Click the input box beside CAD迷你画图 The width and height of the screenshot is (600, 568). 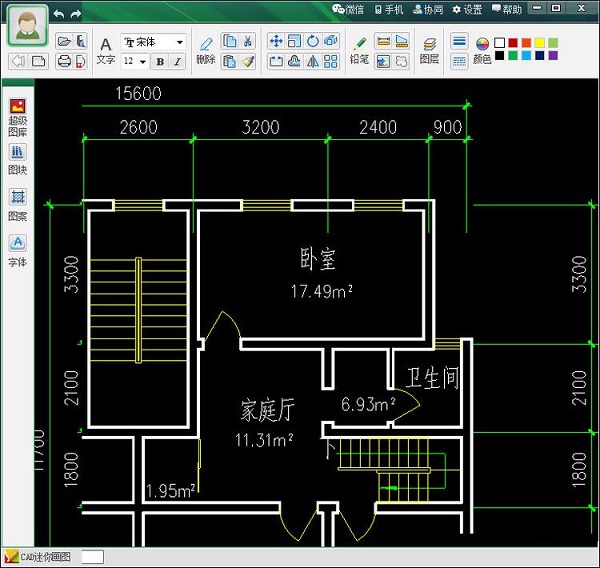point(92,557)
